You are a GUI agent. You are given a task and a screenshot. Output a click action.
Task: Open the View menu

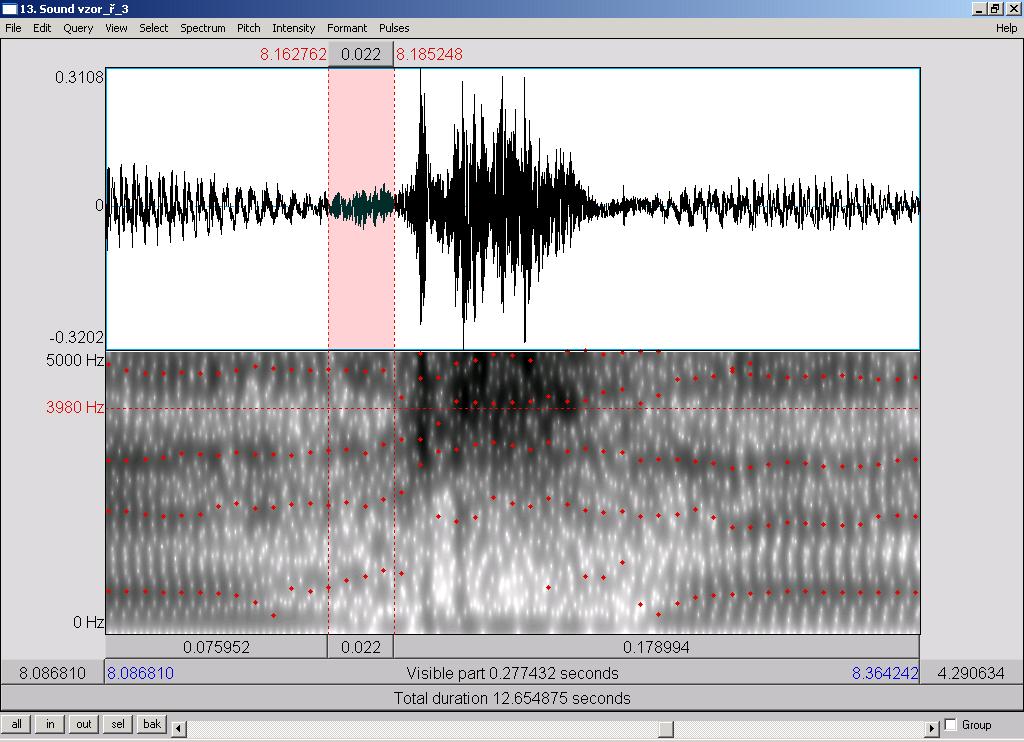[x=116, y=28]
